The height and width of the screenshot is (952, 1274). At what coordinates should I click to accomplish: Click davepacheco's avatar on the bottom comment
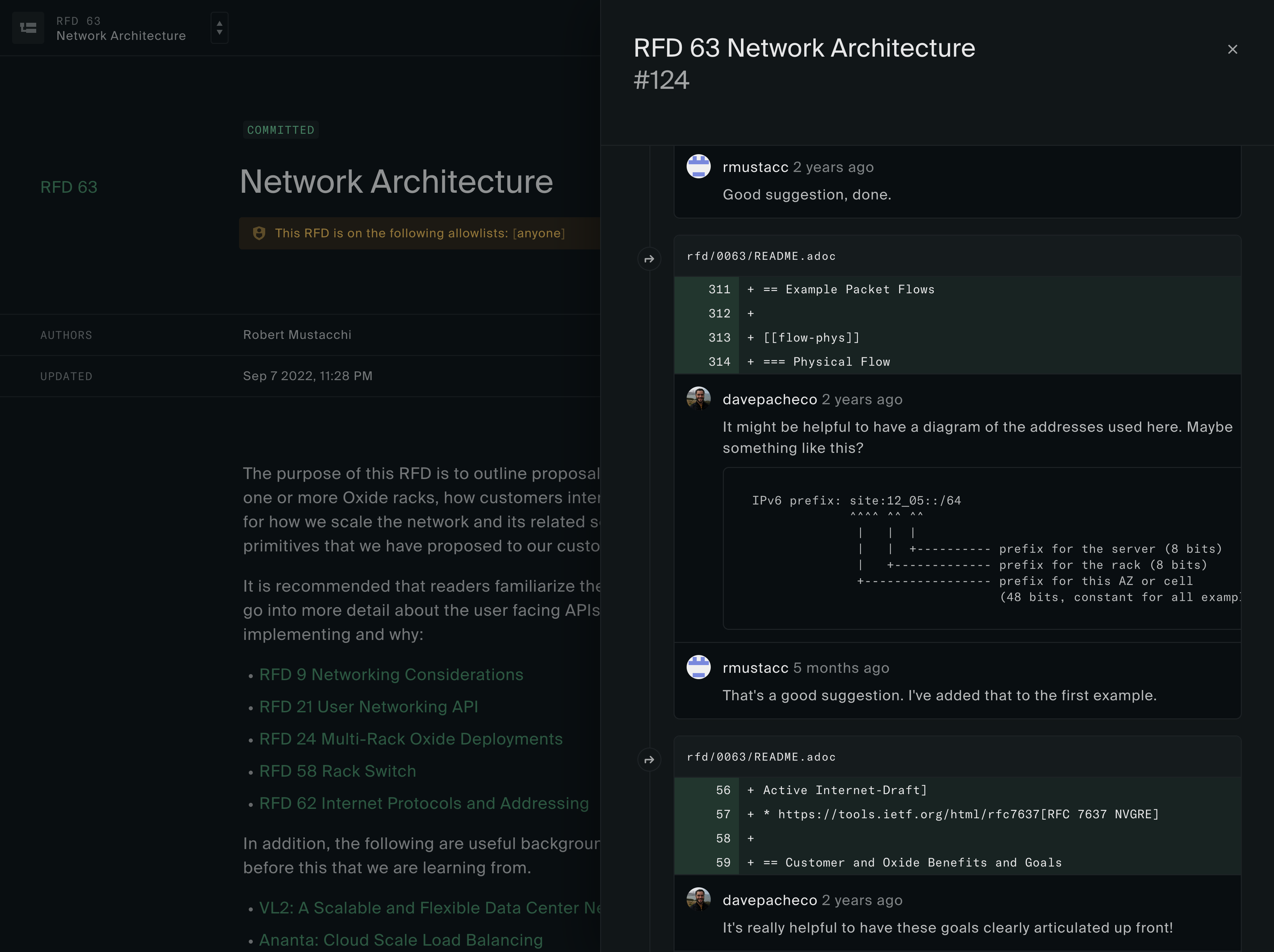(699, 900)
